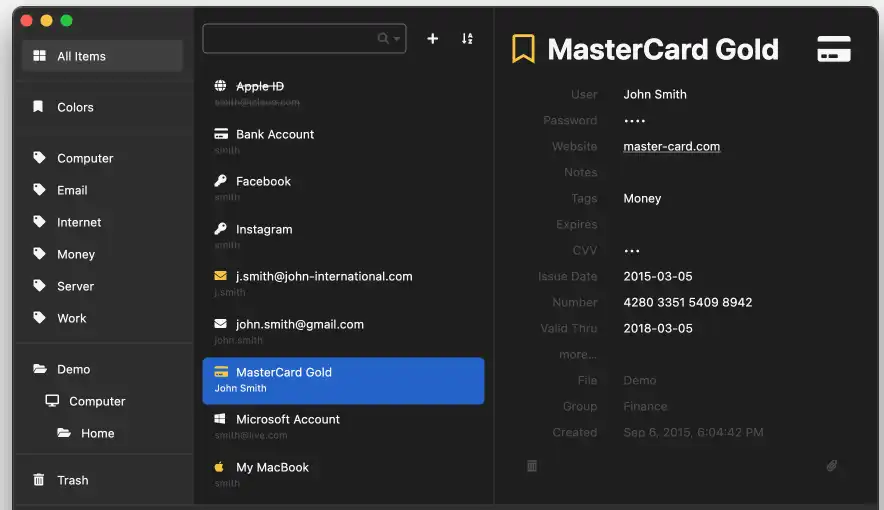Select All Items in sidebar
The width and height of the screenshot is (884, 510).
(102, 56)
